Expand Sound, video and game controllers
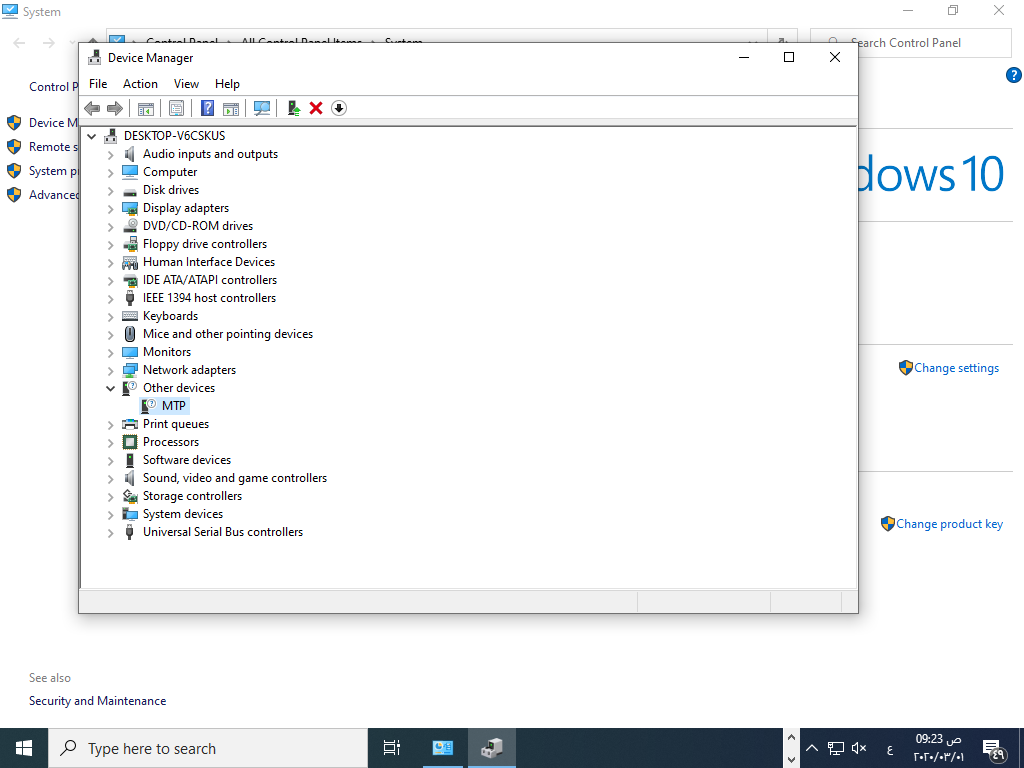The height and width of the screenshot is (768, 1024). [110, 479]
